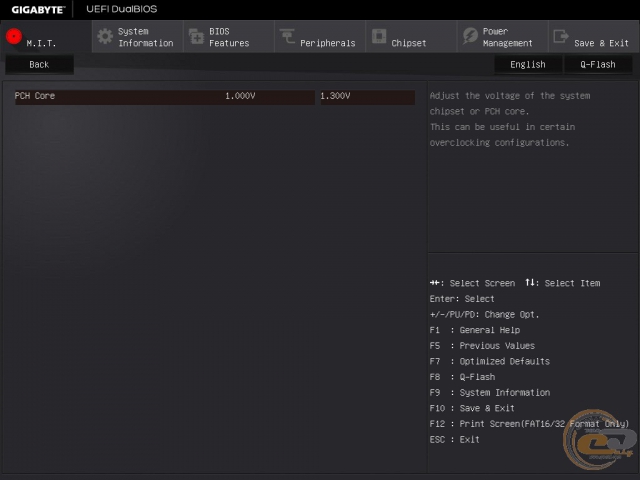Screen dimensions: 640x480
Task: Switch to the Power Management tab label
Action: [x=507, y=38]
